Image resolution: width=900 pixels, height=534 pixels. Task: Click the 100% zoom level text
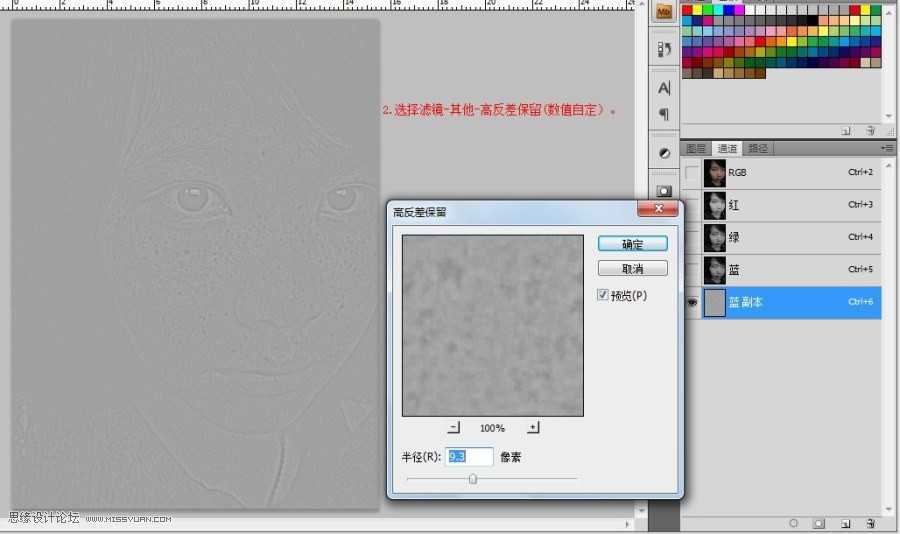click(492, 428)
